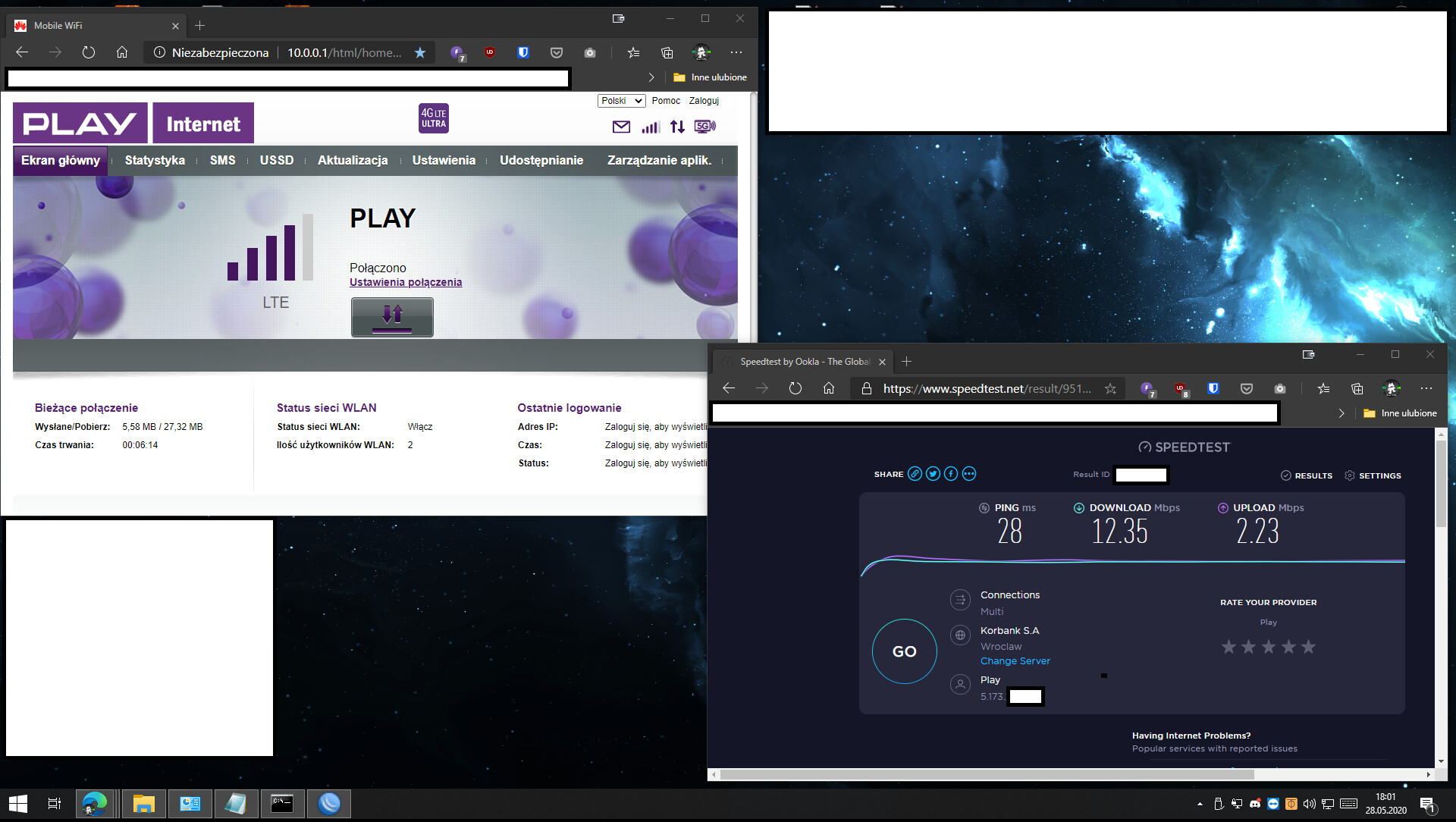Image resolution: width=1456 pixels, height=822 pixels.
Task: Click the upload/download traffic arrows icon
Action: (677, 127)
